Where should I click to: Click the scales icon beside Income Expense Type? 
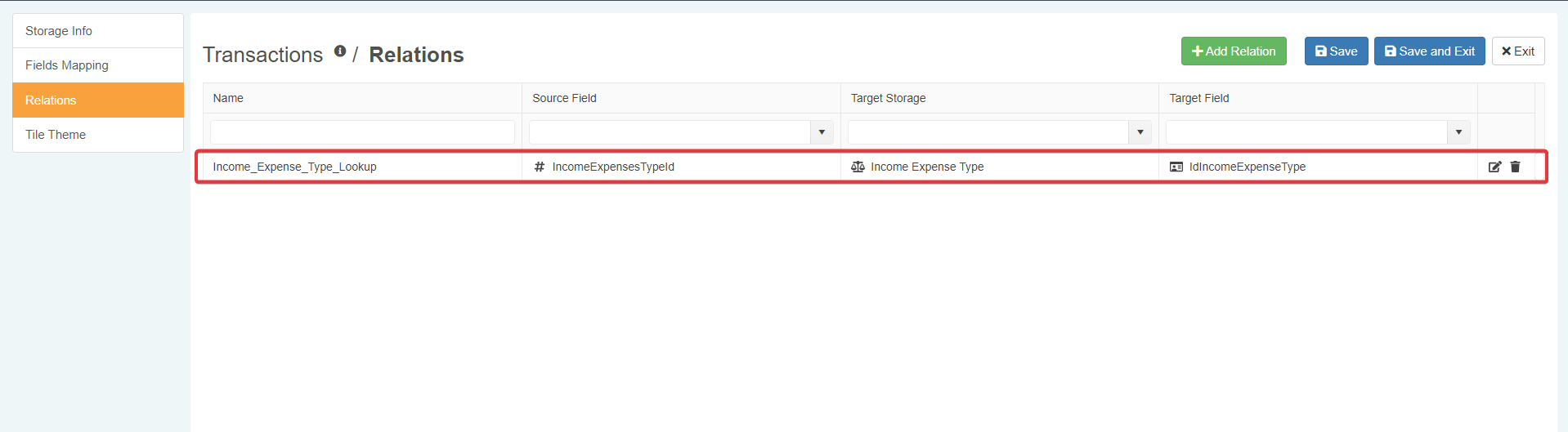click(858, 167)
